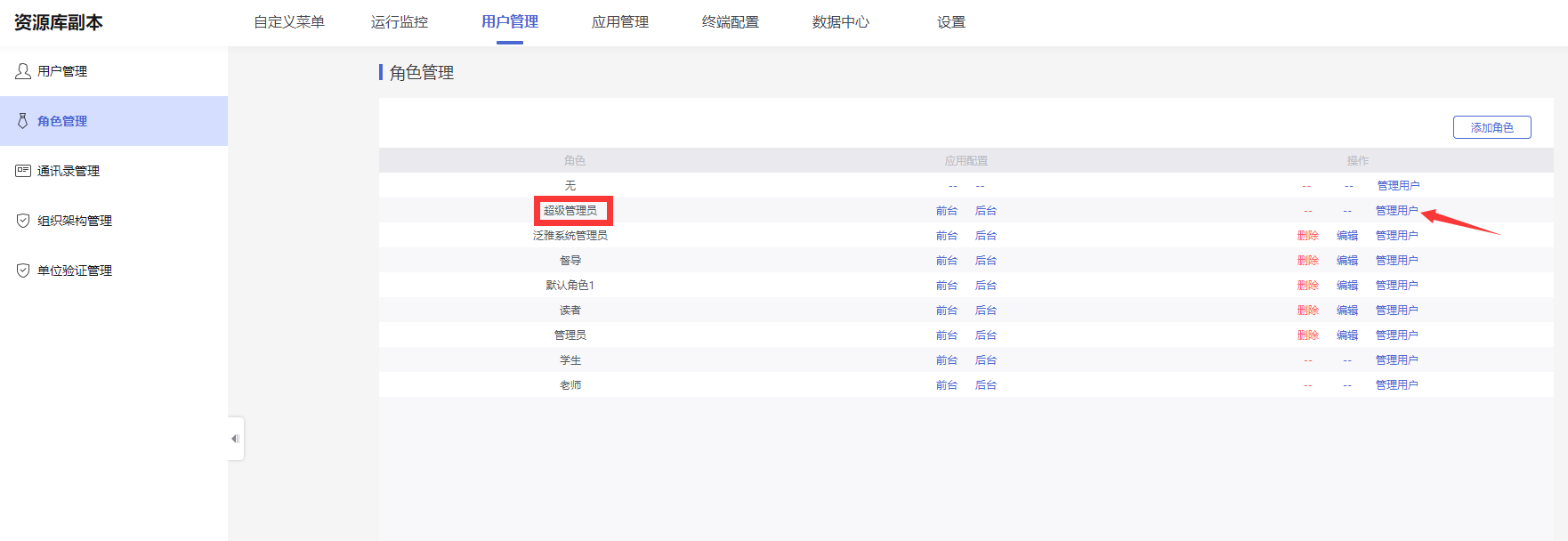The image size is (1568, 541).
Task: Click the 老师 role name
Action: (x=570, y=385)
